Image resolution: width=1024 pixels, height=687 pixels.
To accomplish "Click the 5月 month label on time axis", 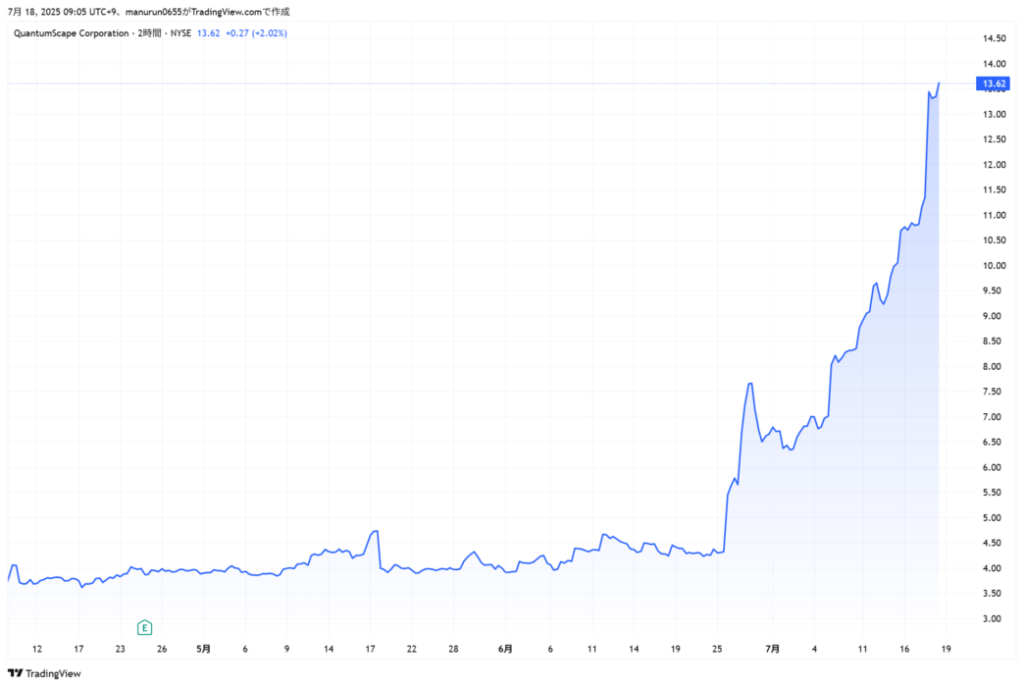I will 204,648.
